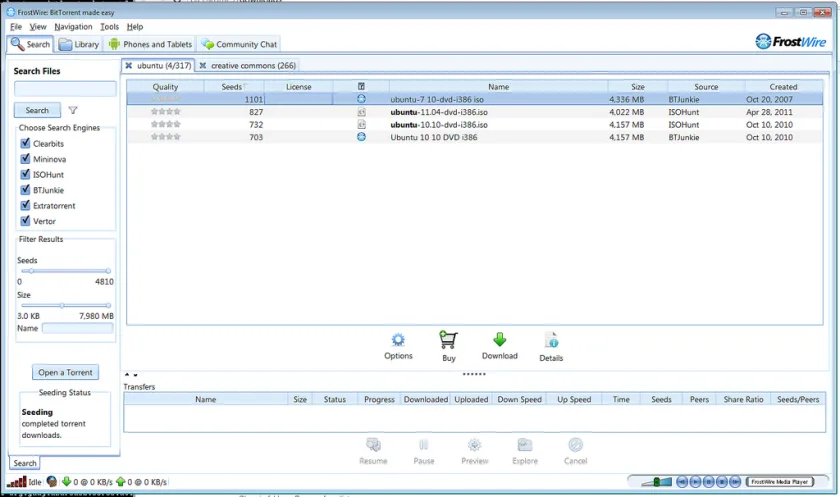Click the Pause transfer icon
Image resolution: width=840 pixels, height=497 pixels.
click(423, 445)
